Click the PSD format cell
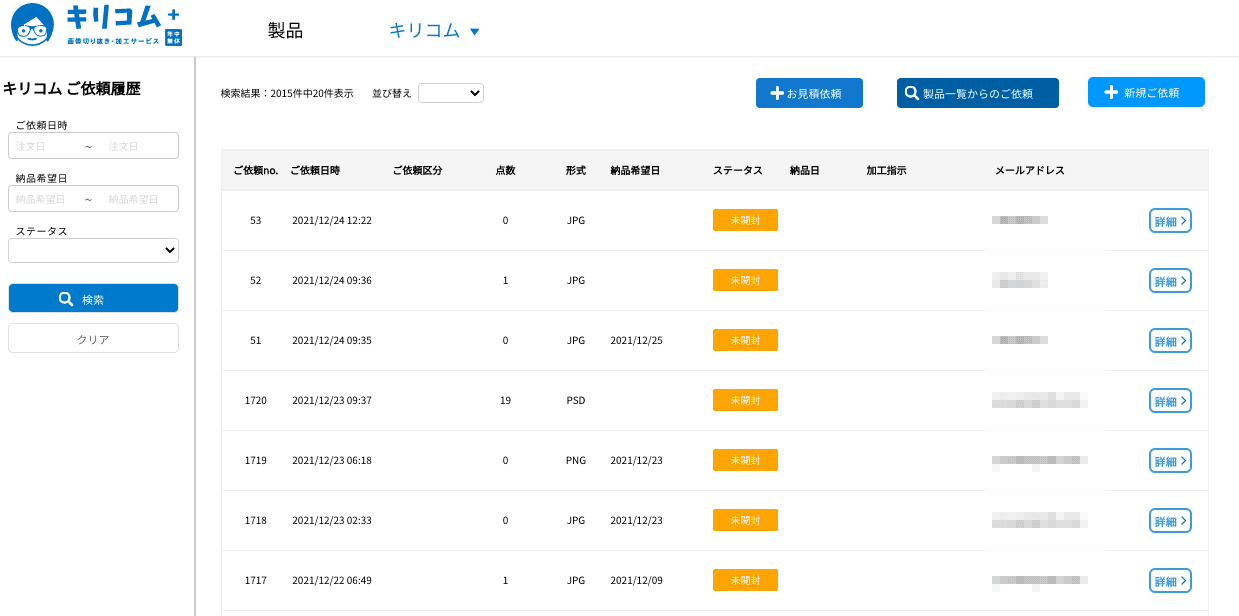Viewport: 1239px width, 616px height. 576,400
